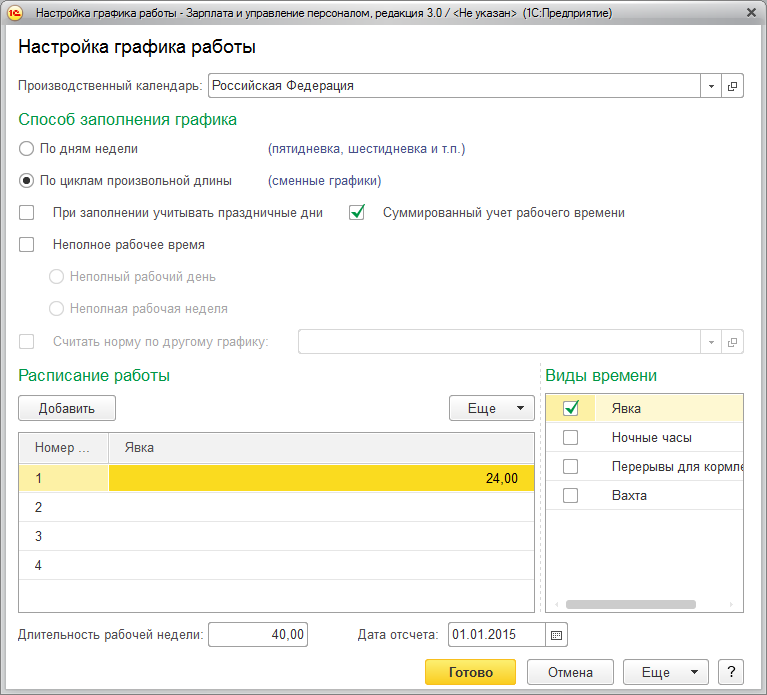Uncheck the Явка time type checkbox

(x=571, y=408)
